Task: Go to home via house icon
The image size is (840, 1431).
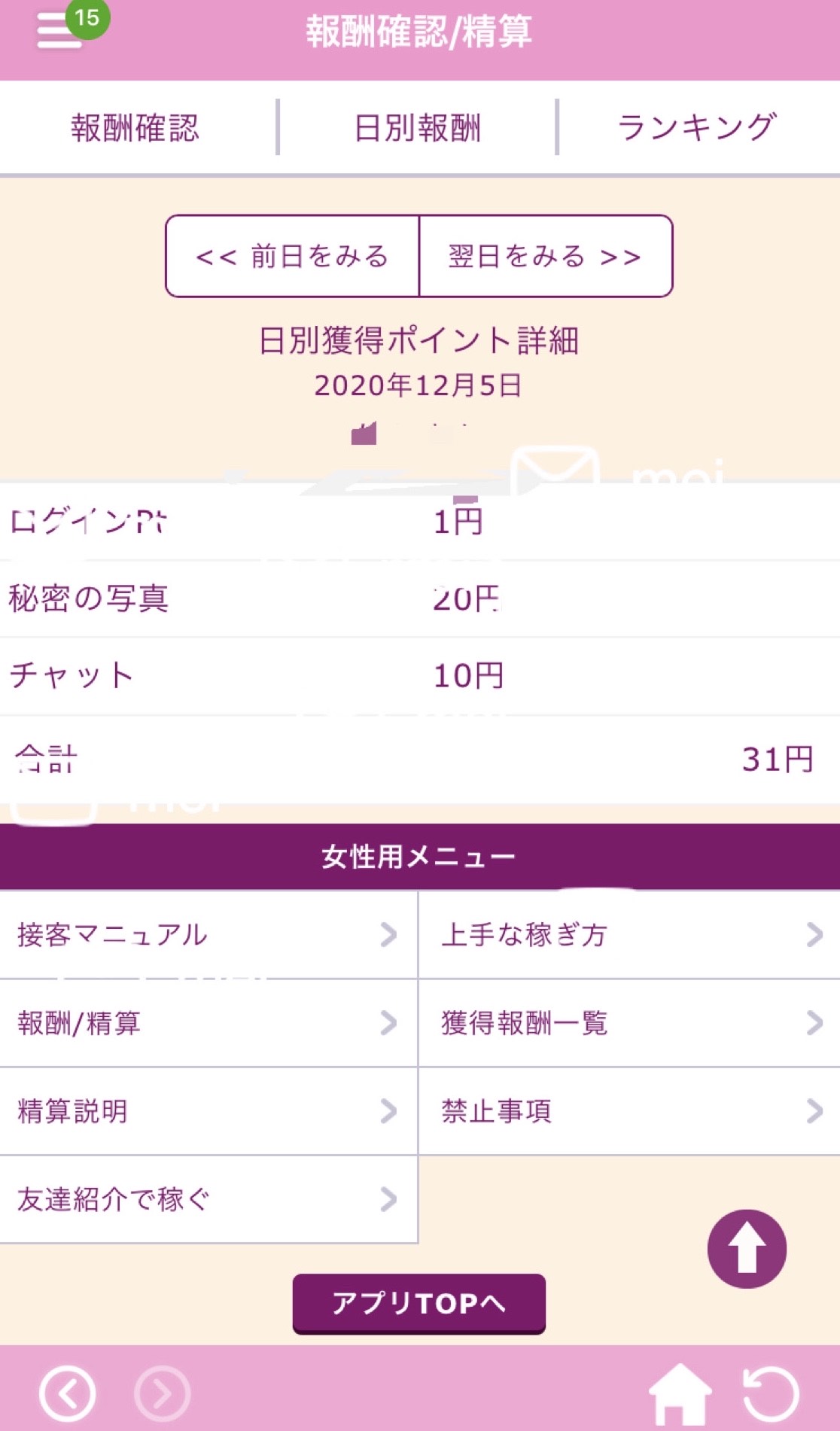Action: point(680,1393)
